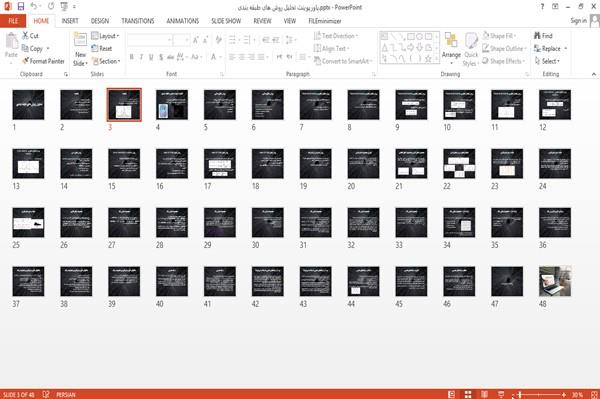The width and height of the screenshot is (600, 399).
Task: Click the Ribbon Display Options icon
Action: (555, 7)
